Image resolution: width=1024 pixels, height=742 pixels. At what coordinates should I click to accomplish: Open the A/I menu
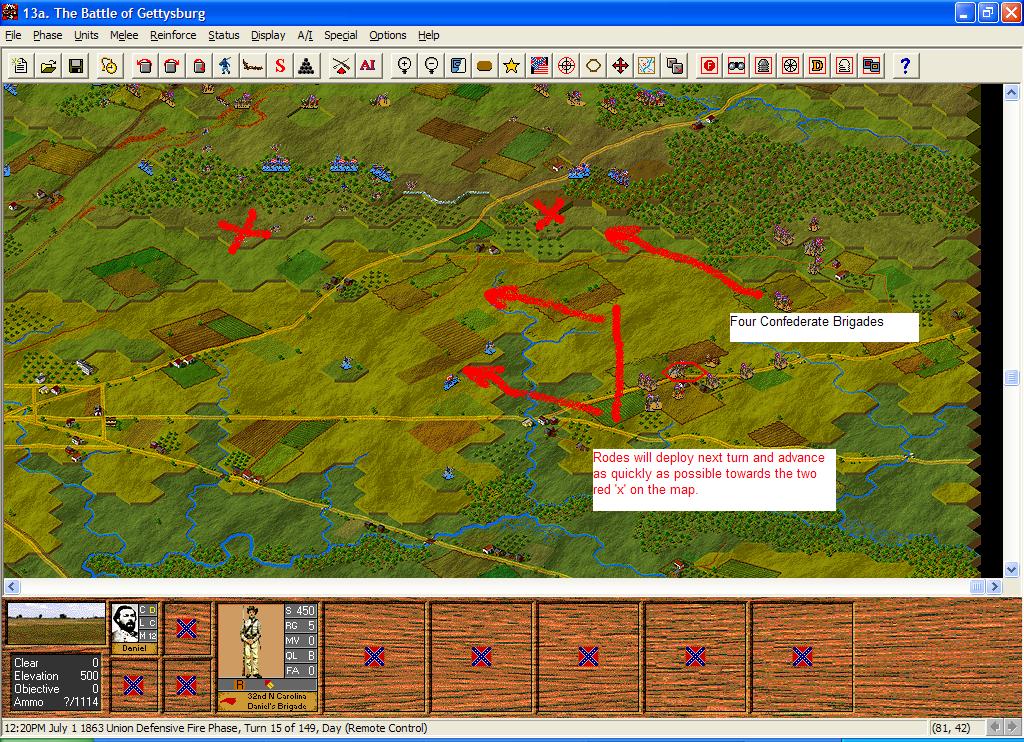[305, 35]
